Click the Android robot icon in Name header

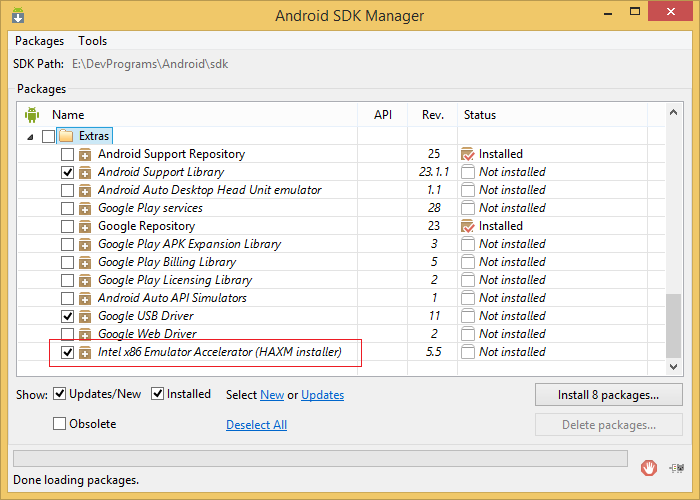(x=32, y=115)
